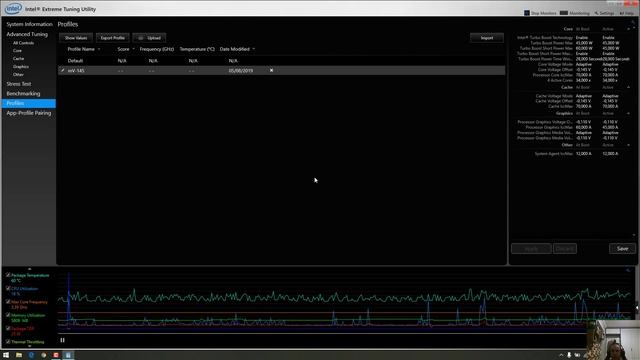Open File Explorer from the taskbar
This screenshot has height=360, width=640.
[x=19, y=355]
